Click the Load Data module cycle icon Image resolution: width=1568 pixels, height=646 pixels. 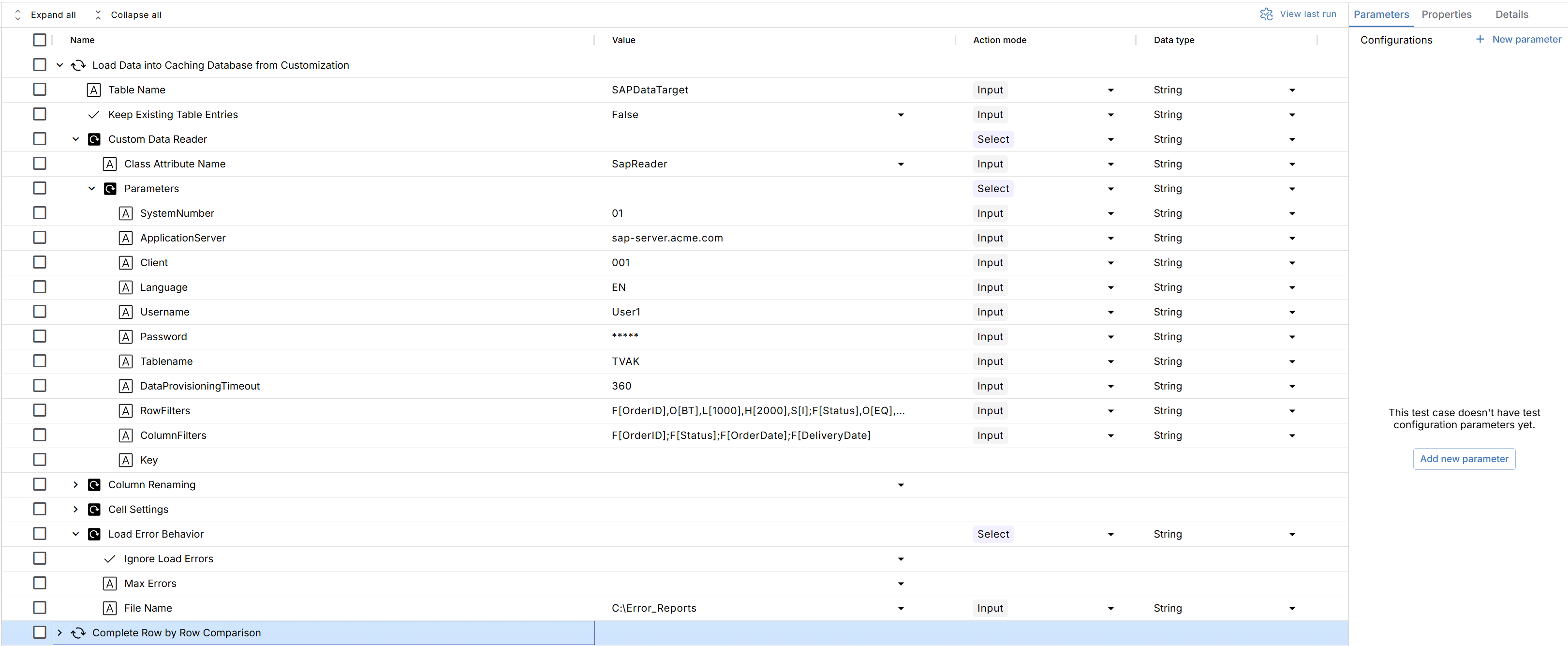78,65
